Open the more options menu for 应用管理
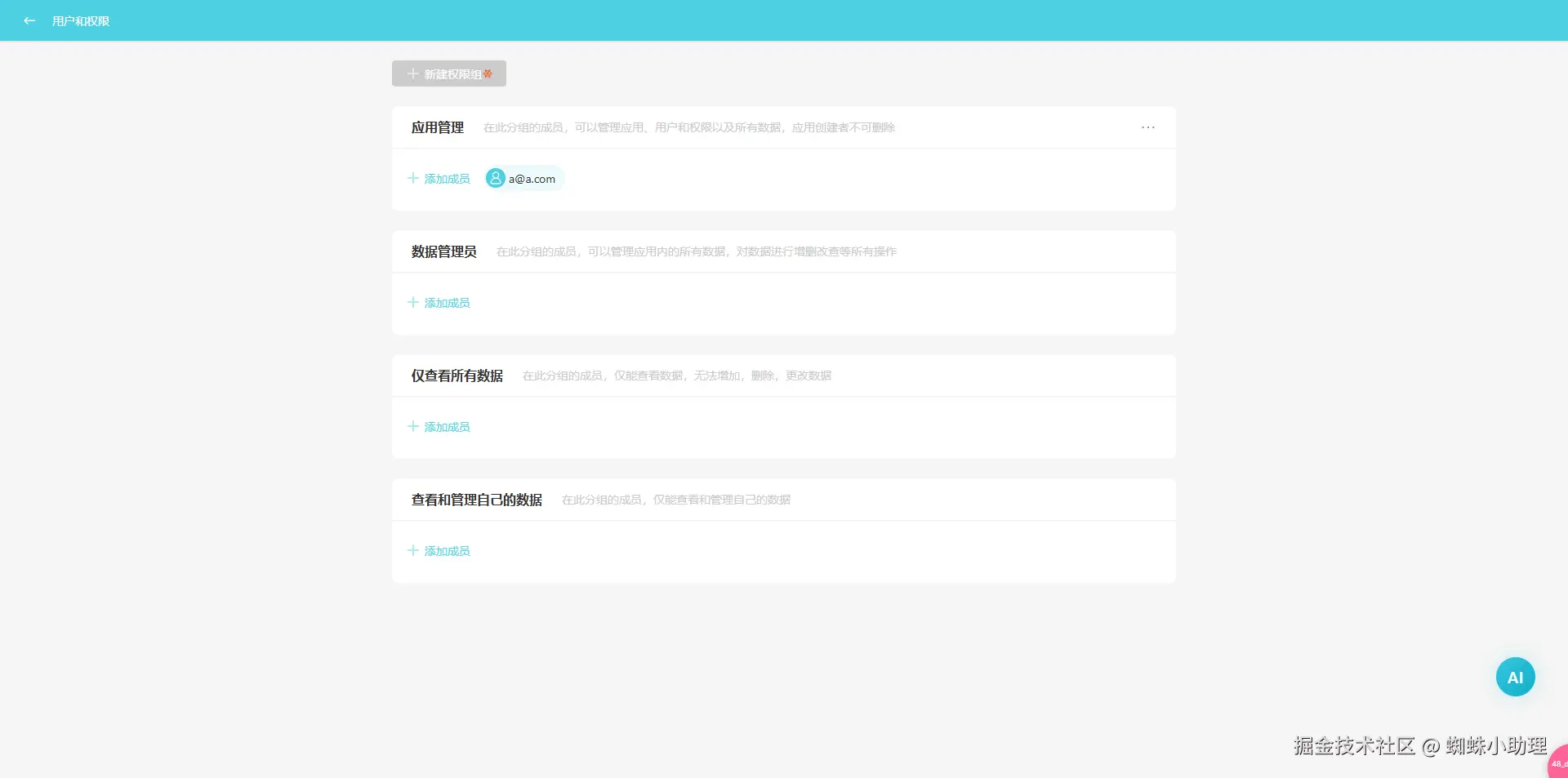Viewport: 1568px width, 778px height. pos(1148,127)
